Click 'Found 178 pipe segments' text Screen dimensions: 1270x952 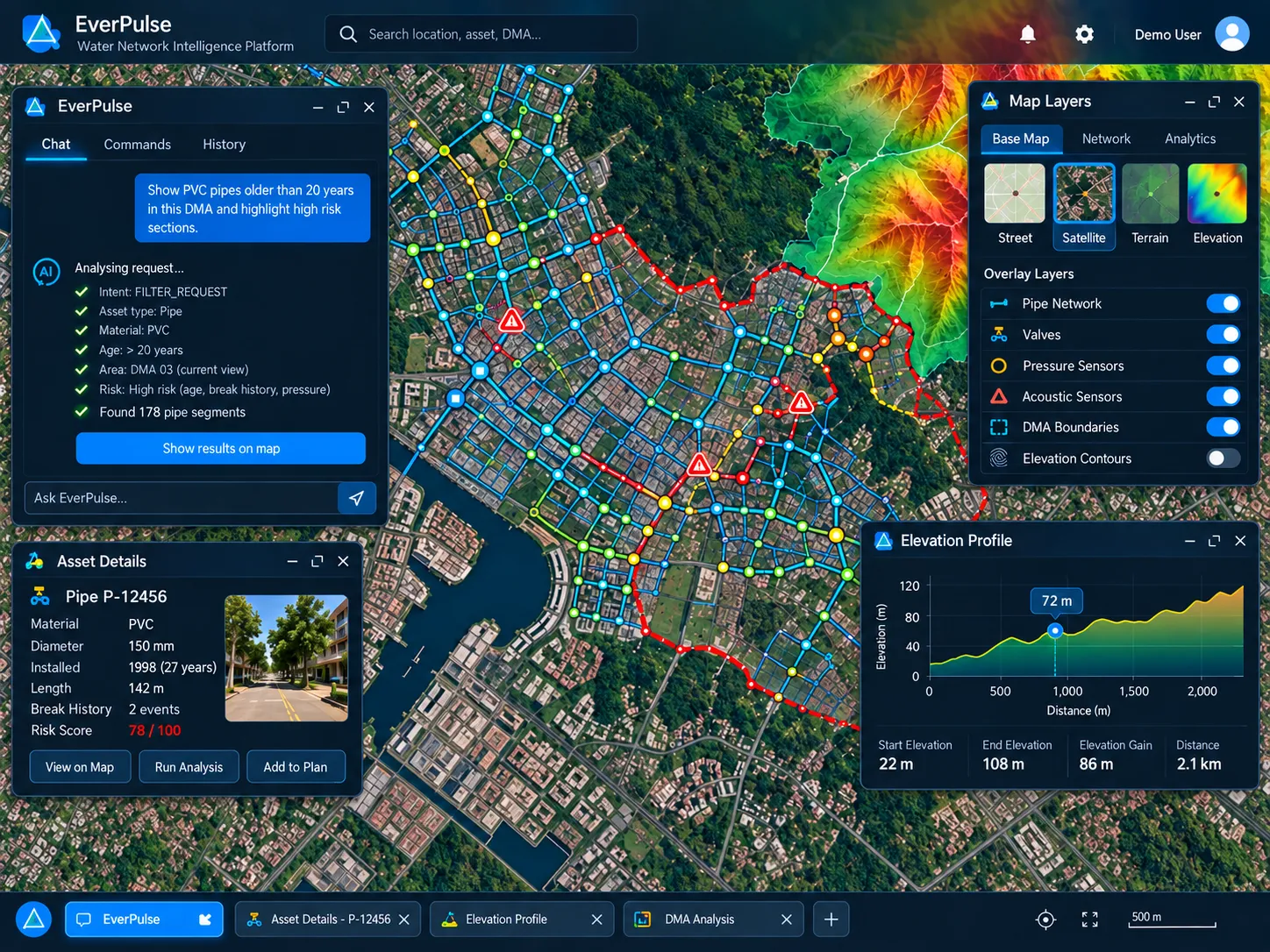coord(173,412)
